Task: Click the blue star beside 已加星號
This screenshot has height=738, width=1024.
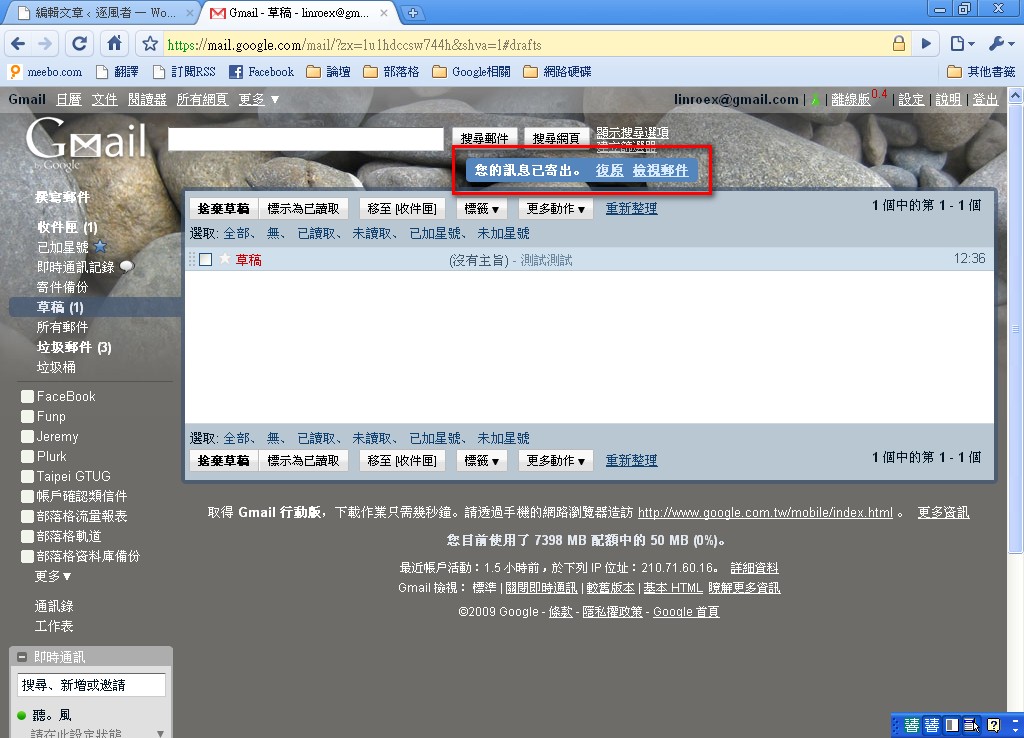Action: coord(100,246)
